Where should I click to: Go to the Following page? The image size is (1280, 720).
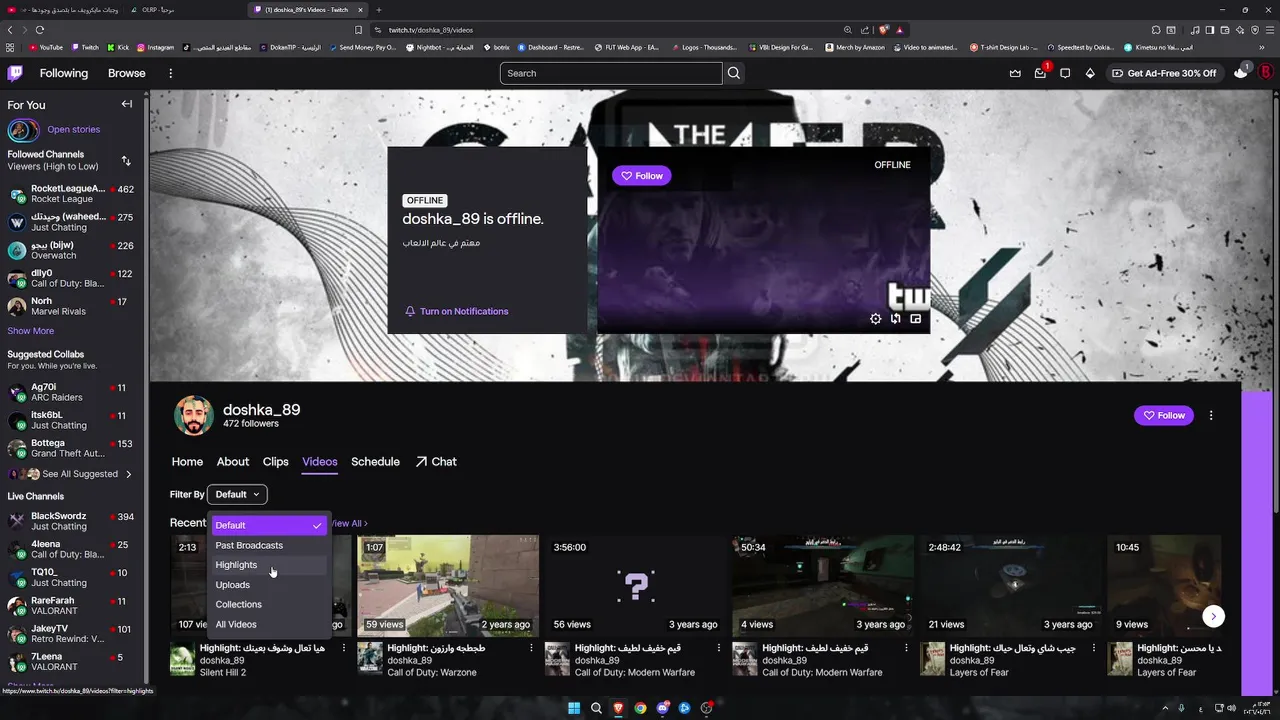64,73
